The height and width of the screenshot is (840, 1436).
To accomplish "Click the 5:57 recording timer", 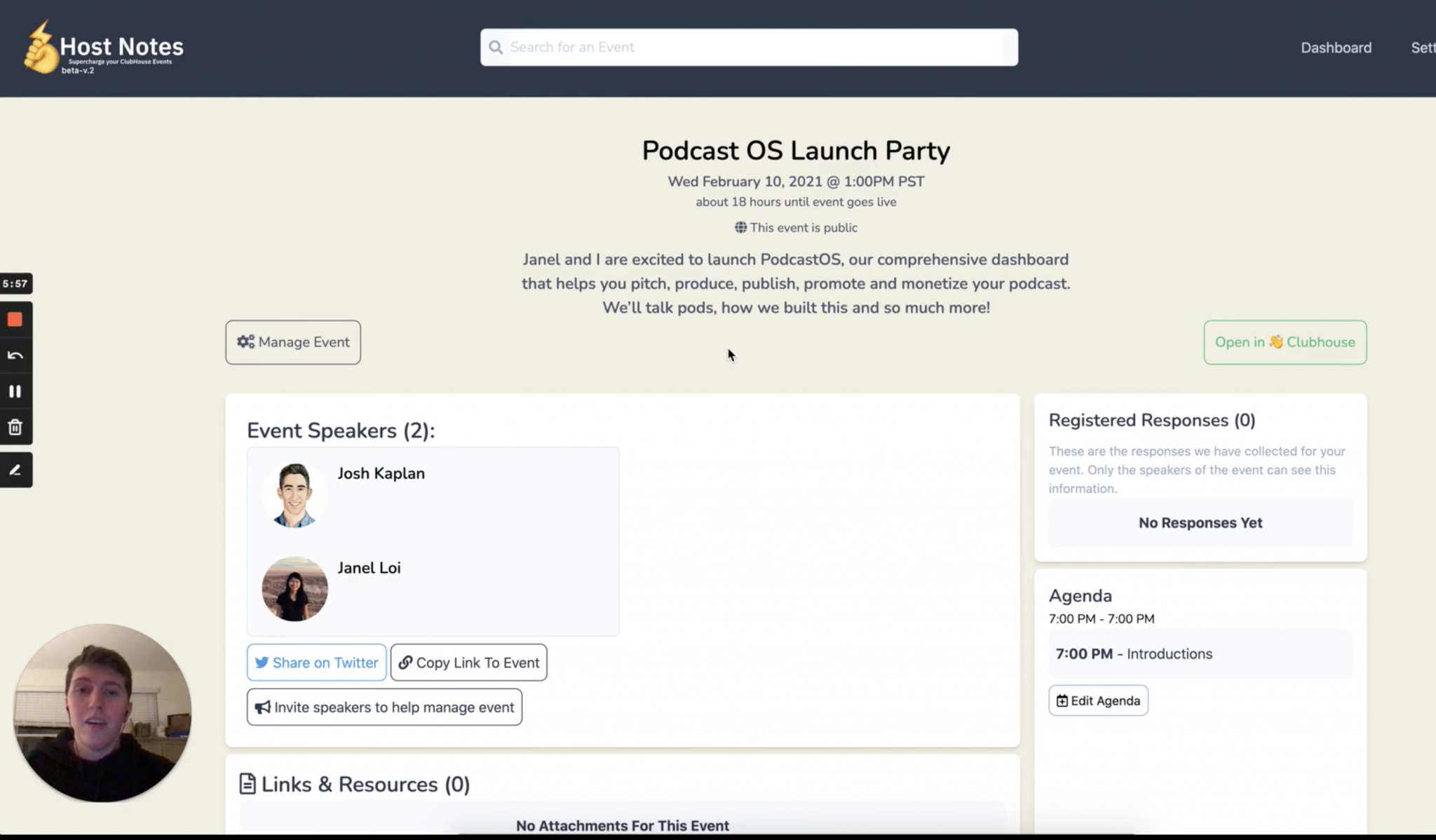I will (15, 283).
